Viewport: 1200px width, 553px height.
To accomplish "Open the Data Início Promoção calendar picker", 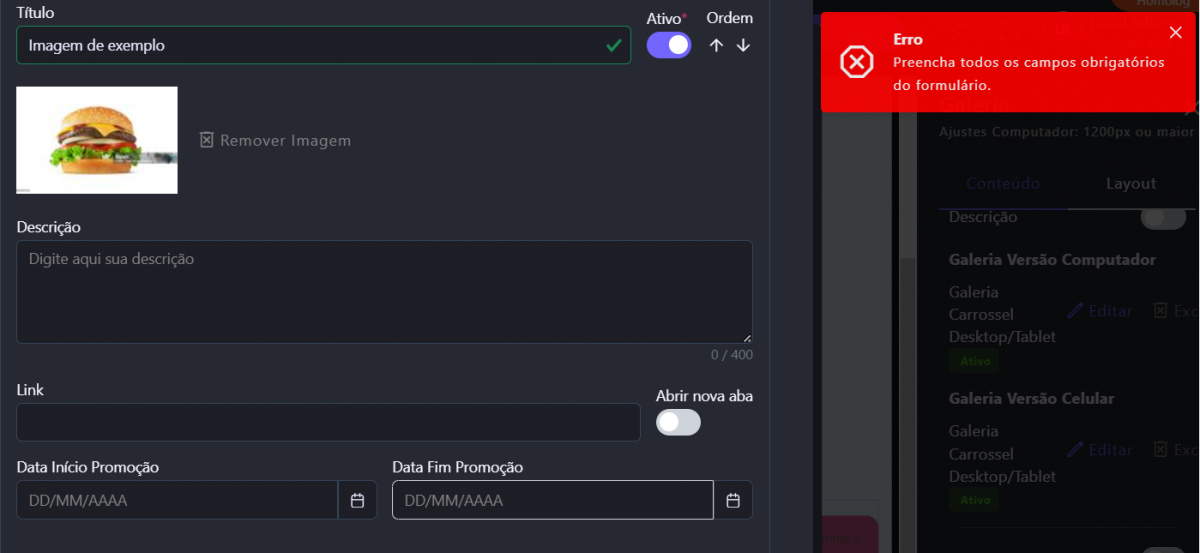I will point(357,500).
